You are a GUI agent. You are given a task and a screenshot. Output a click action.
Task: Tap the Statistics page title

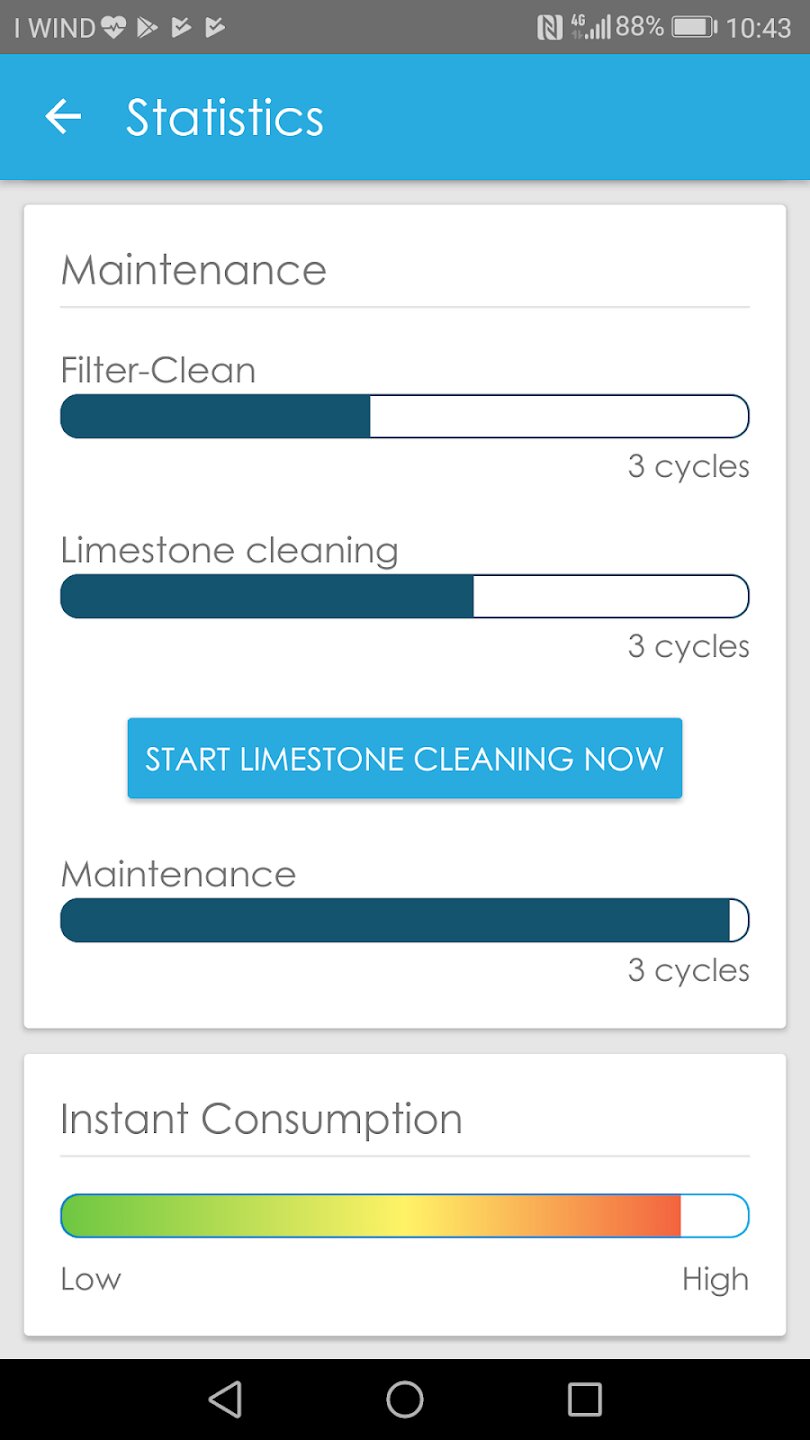click(225, 117)
